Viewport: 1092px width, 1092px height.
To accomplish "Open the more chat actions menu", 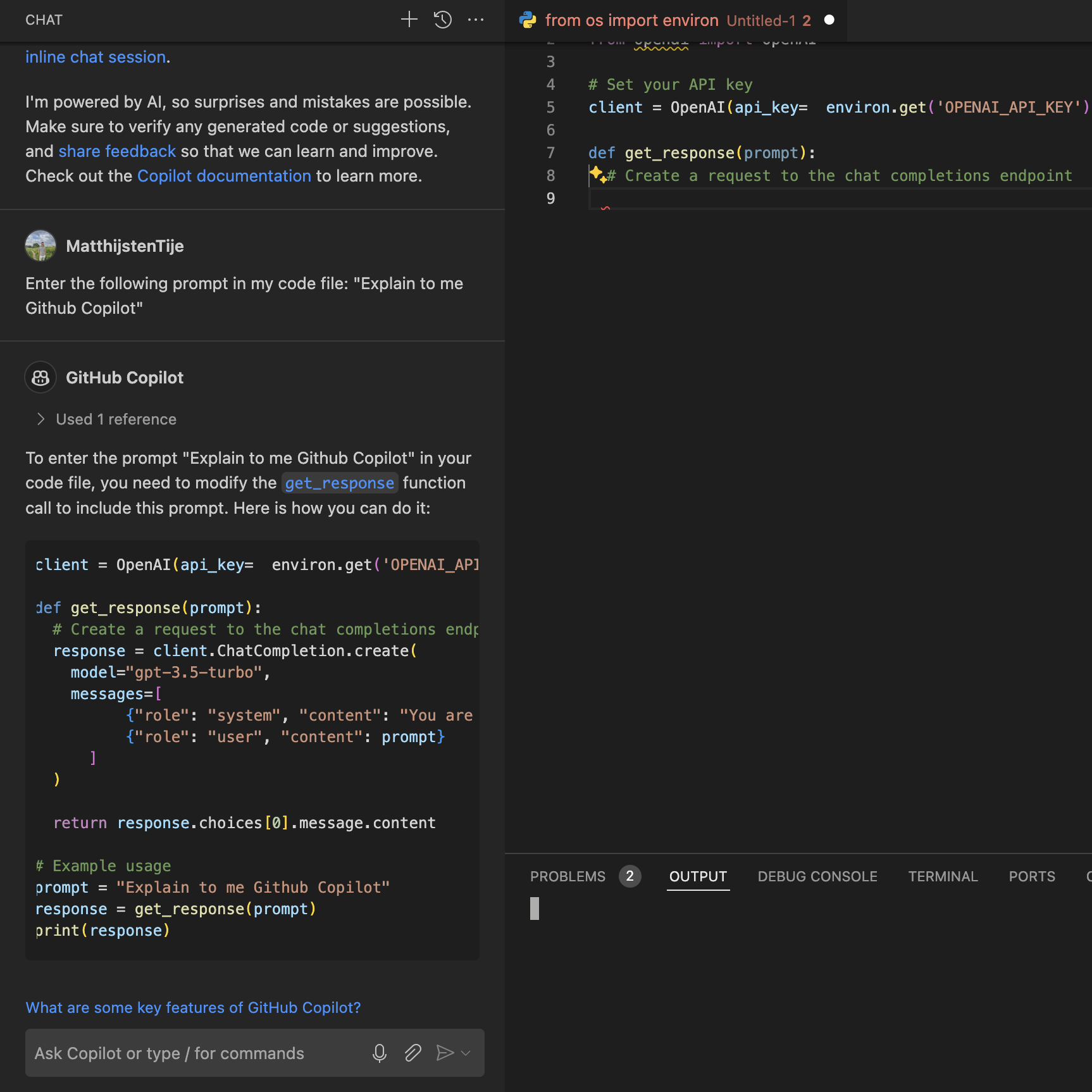I will pyautogui.click(x=476, y=20).
